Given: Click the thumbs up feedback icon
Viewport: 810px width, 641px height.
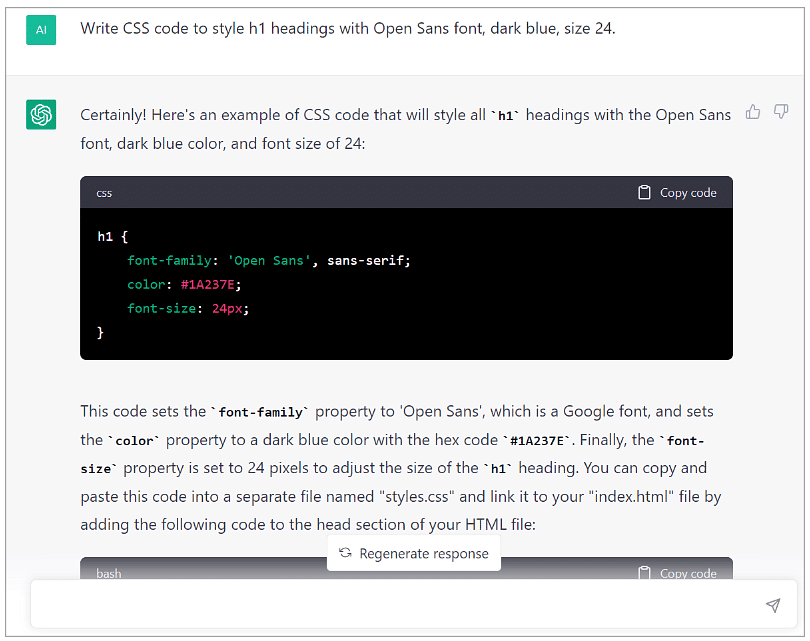Looking at the screenshot, I should (753, 112).
